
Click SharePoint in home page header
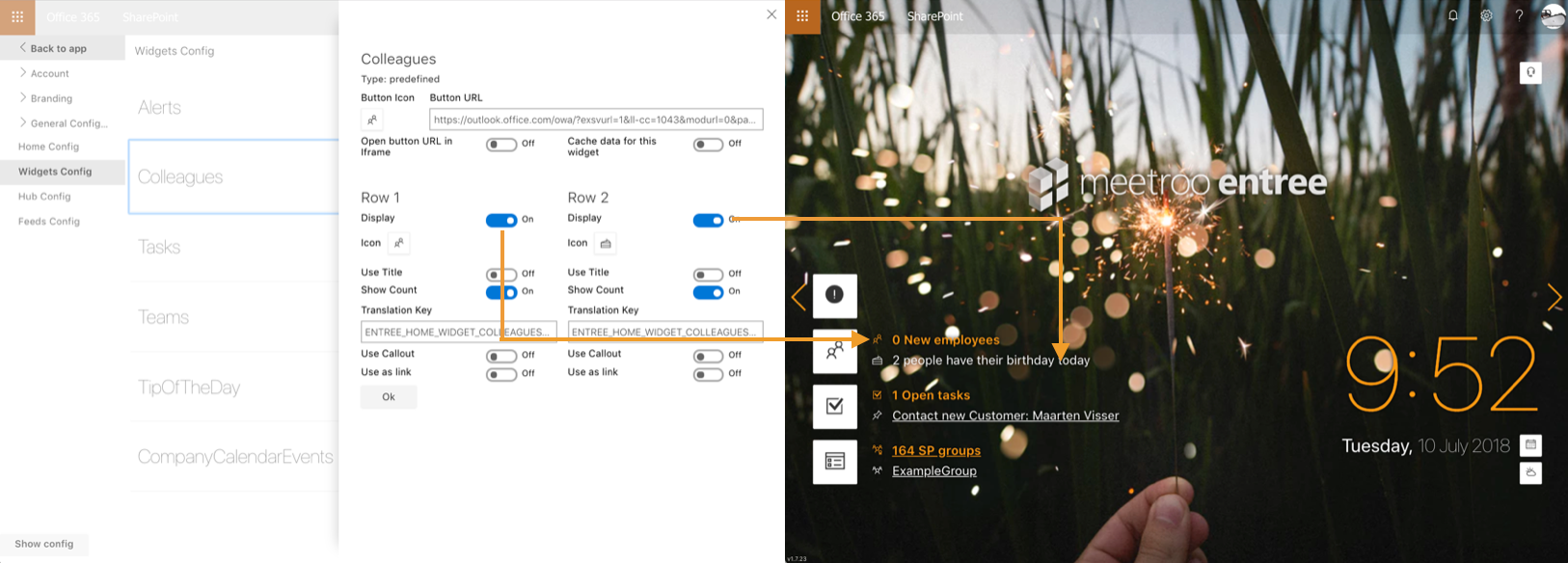(934, 16)
